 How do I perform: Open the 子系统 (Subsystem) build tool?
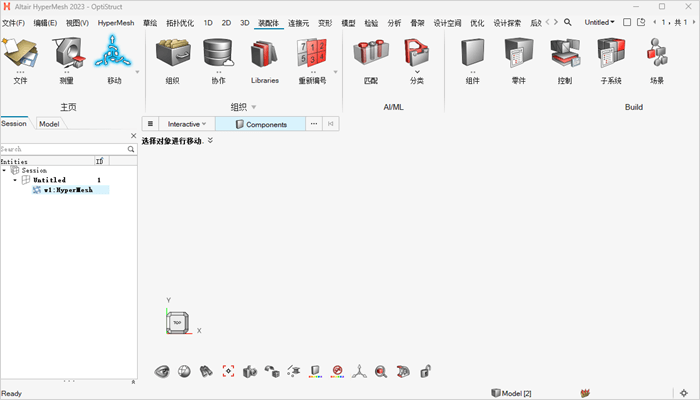610,55
